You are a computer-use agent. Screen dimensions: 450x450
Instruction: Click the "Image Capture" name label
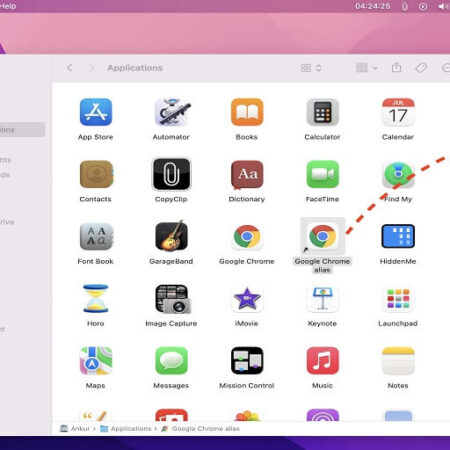click(171, 324)
